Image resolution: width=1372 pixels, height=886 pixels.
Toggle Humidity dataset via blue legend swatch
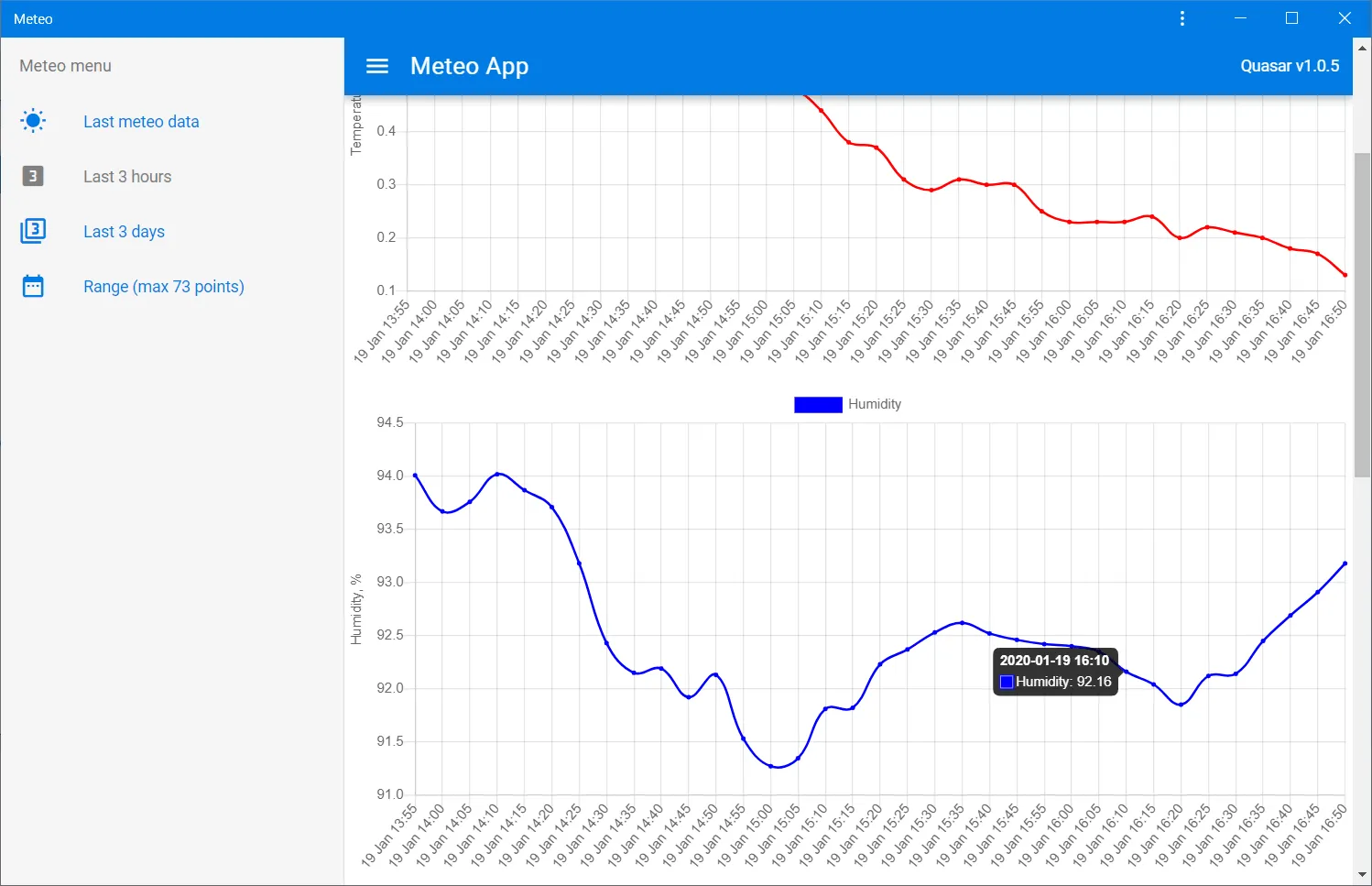817,404
